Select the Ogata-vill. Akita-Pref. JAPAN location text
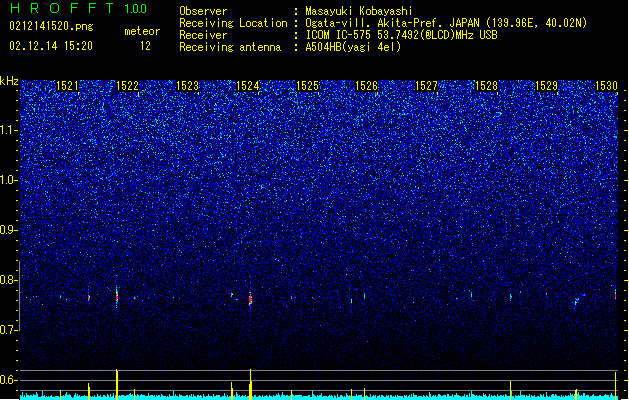This screenshot has height=400, width=629. 446,23
